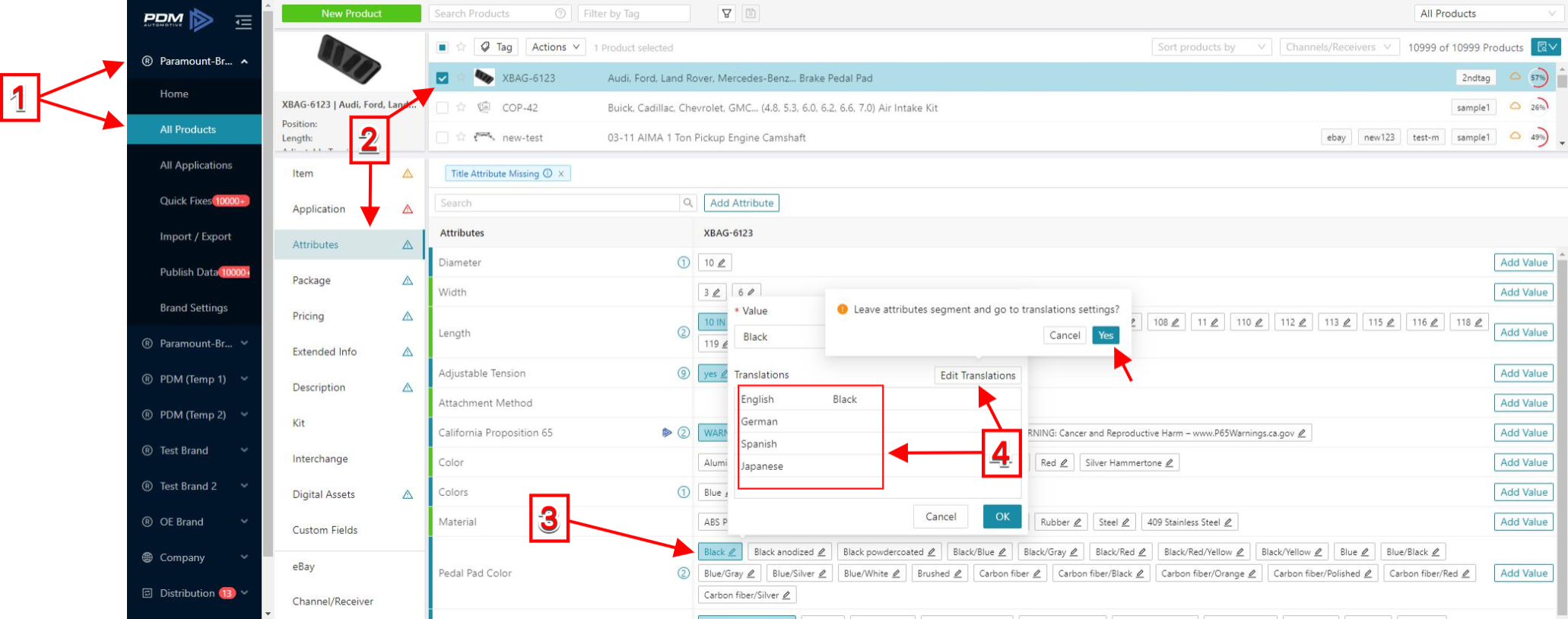This screenshot has height=619, width=1568.
Task: Toggle the select all products checkbox
Action: click(x=443, y=47)
